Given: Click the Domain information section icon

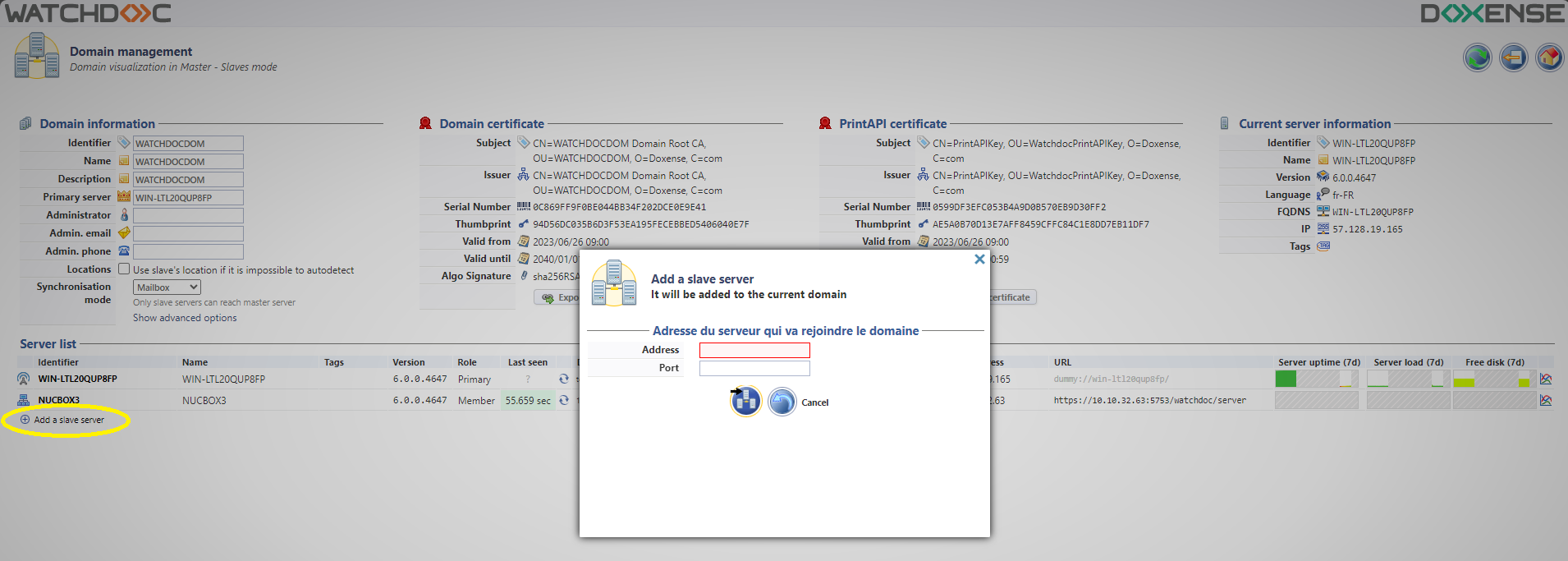Looking at the screenshot, I should (x=25, y=123).
